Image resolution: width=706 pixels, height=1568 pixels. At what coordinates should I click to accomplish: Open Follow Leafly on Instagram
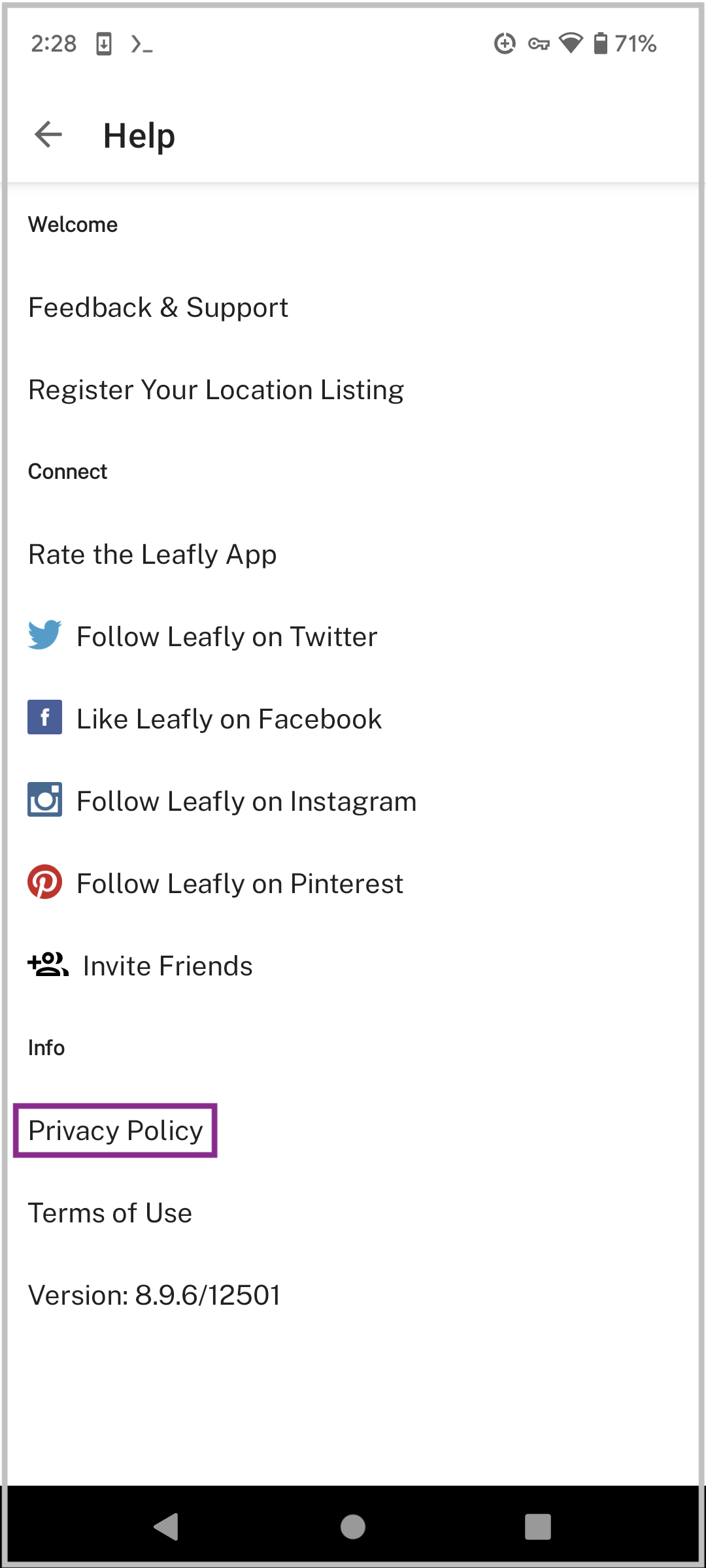(246, 802)
